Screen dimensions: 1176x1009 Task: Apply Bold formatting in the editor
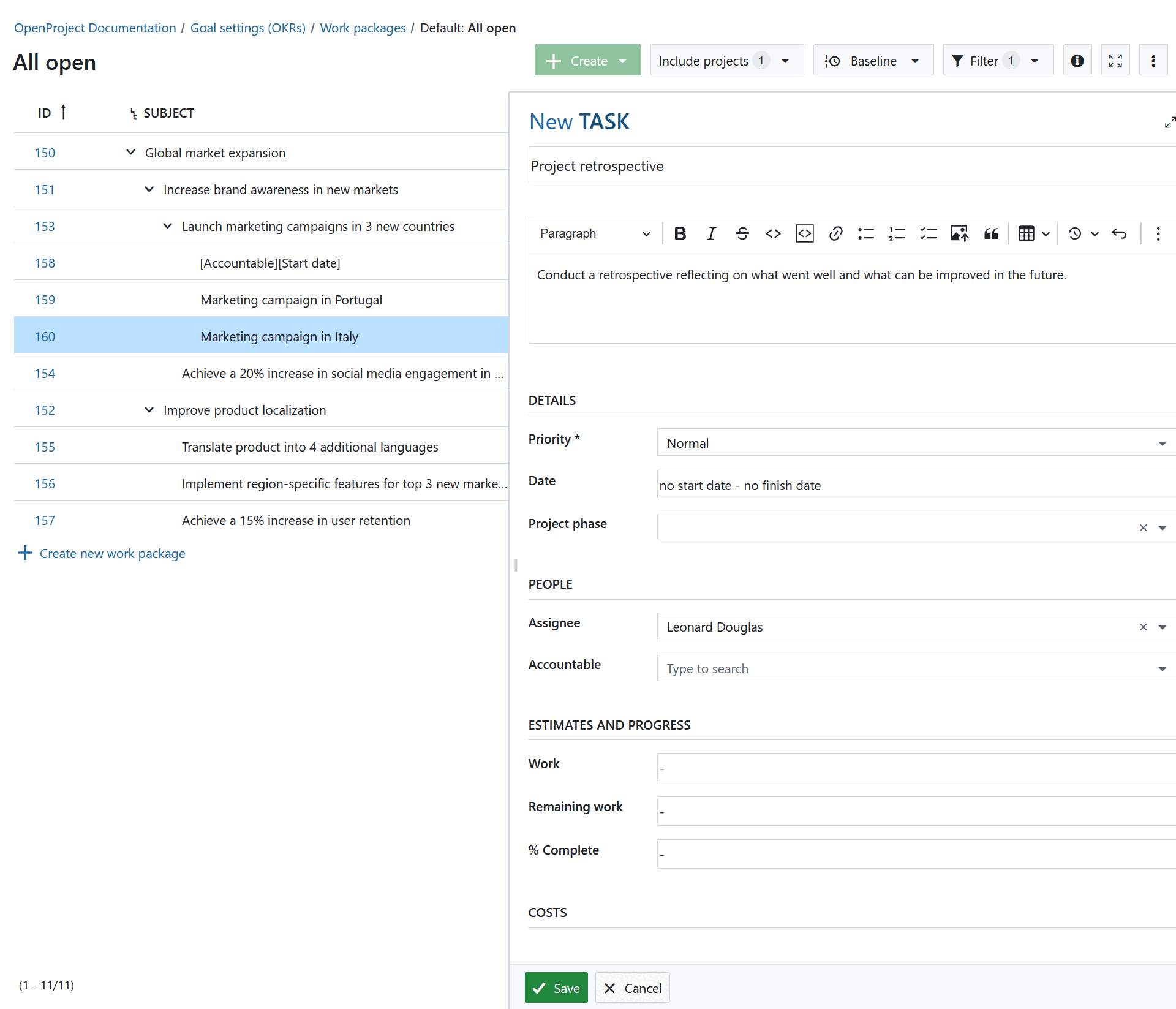tap(680, 233)
